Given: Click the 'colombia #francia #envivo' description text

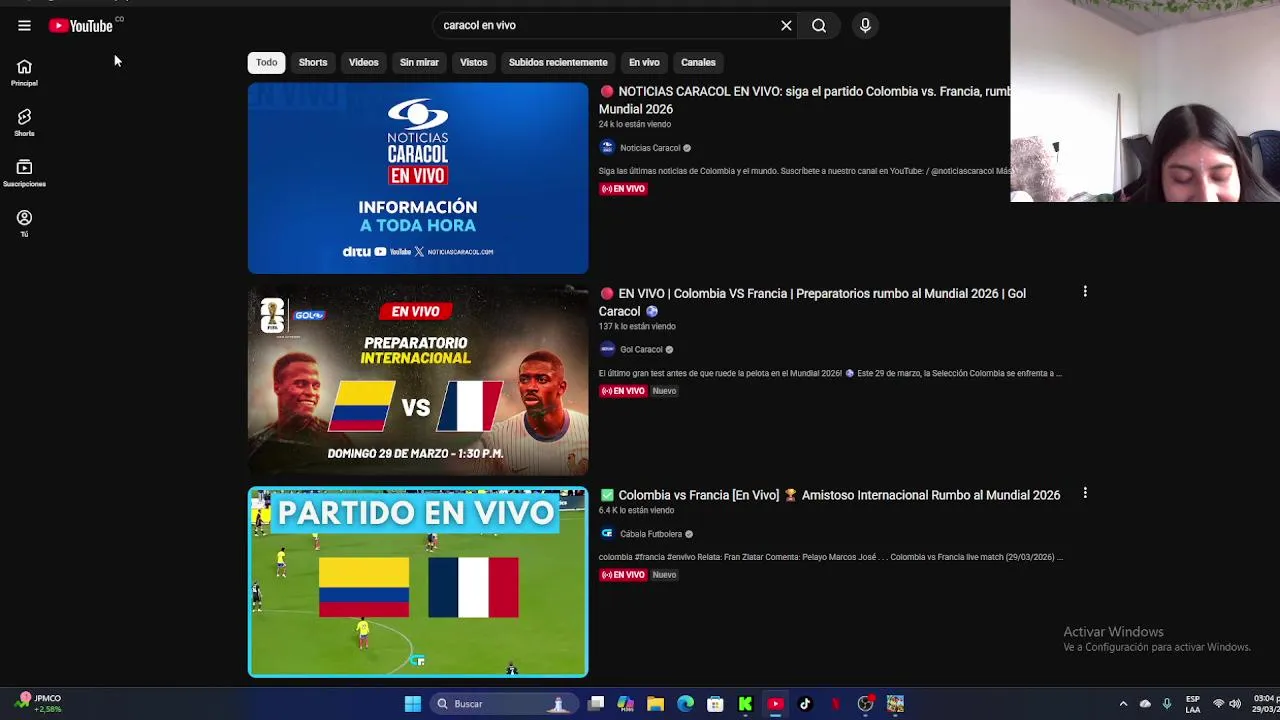Looking at the screenshot, I should 830,557.
